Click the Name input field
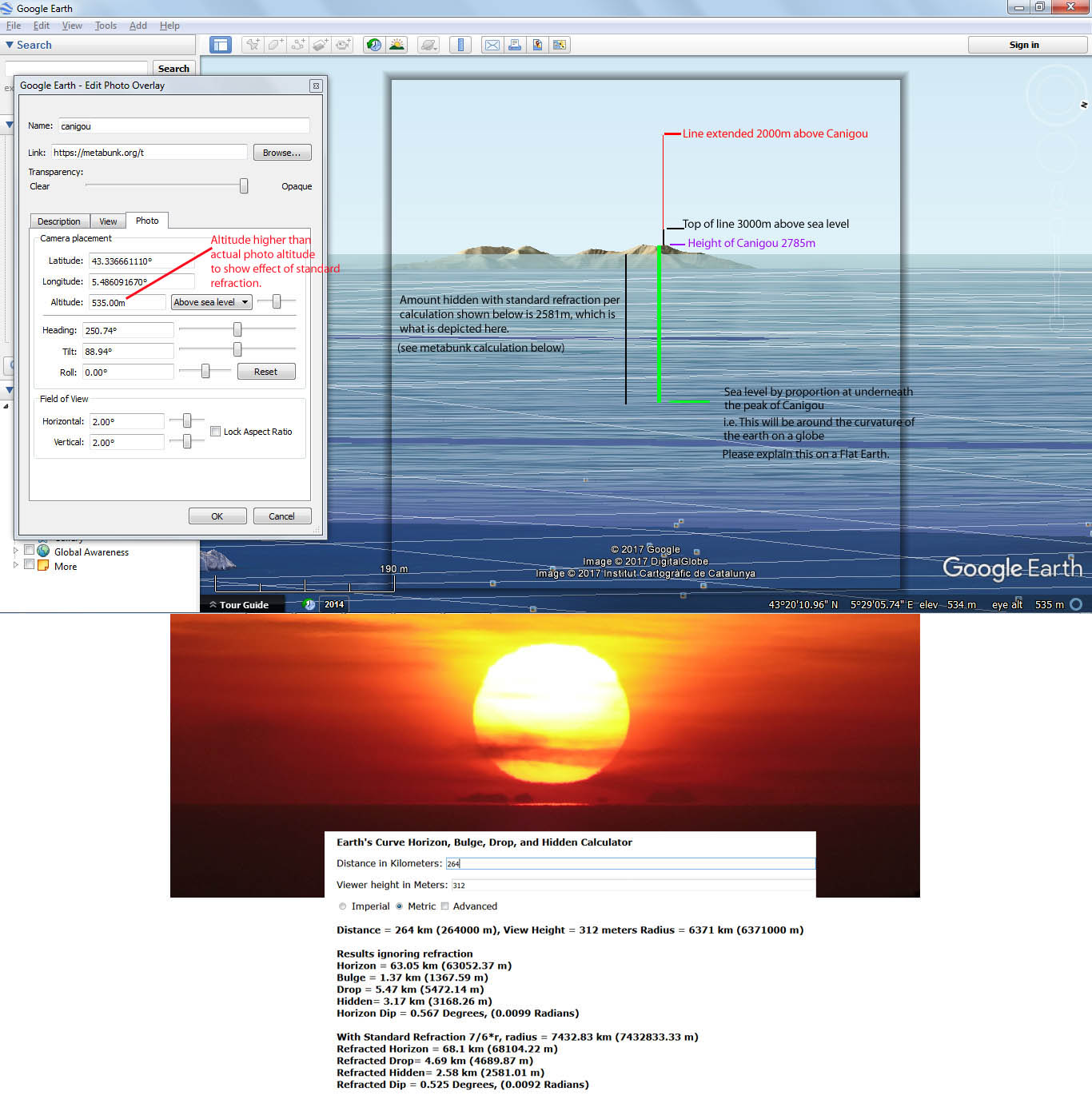1092x1119 pixels. pyautogui.click(x=184, y=125)
